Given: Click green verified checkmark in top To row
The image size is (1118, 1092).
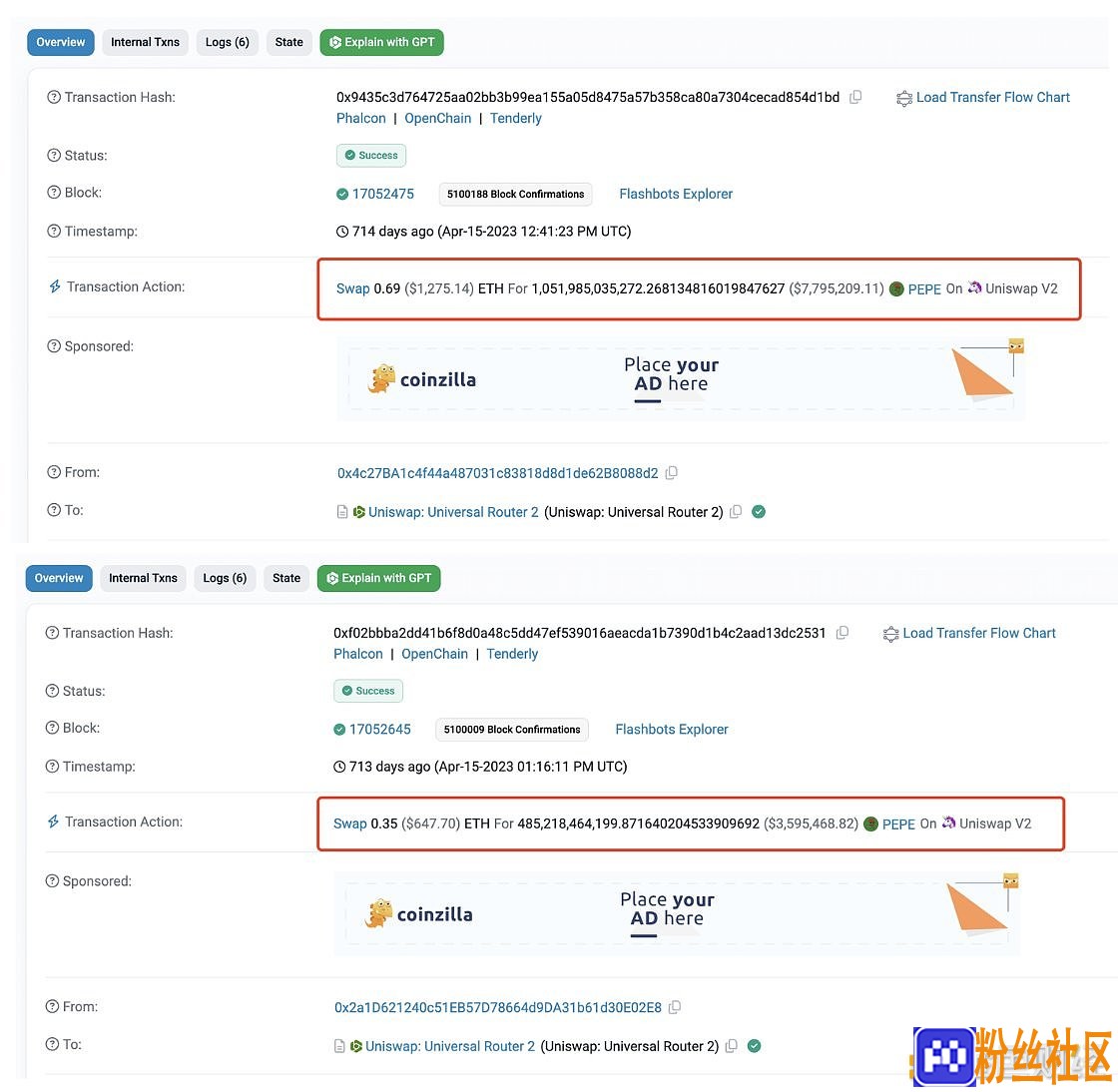Looking at the screenshot, I should [x=759, y=511].
